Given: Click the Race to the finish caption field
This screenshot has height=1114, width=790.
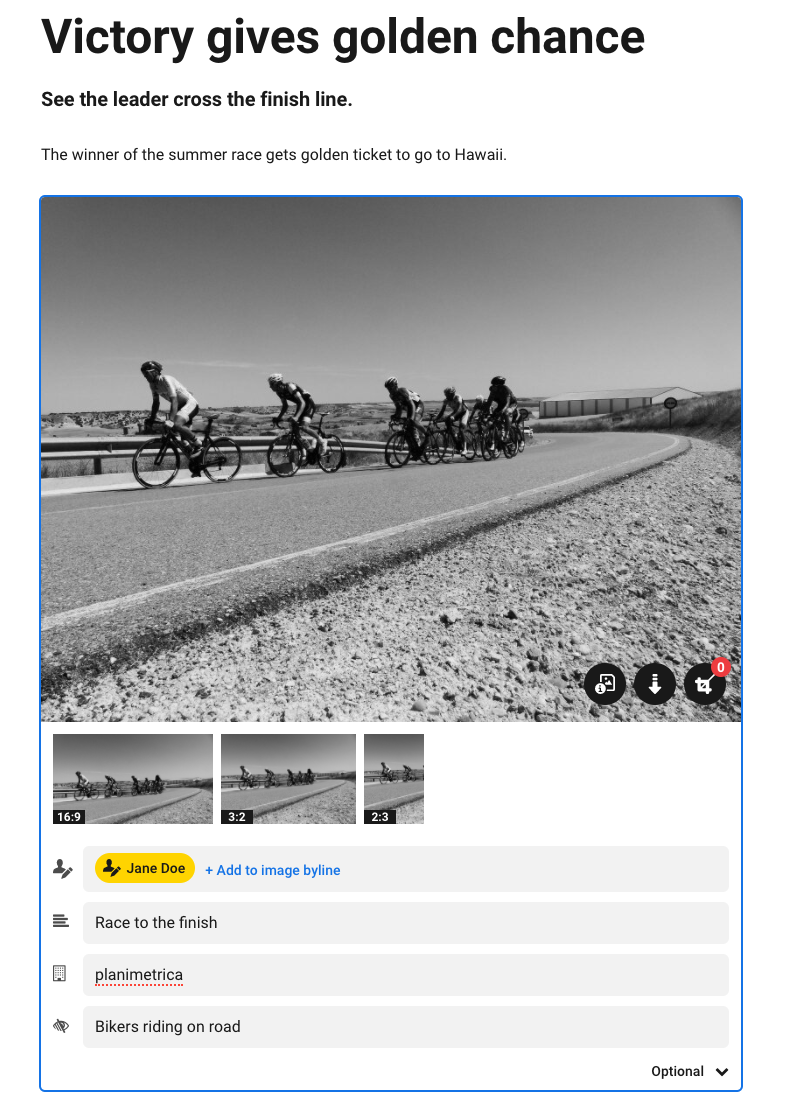Looking at the screenshot, I should [406, 923].
